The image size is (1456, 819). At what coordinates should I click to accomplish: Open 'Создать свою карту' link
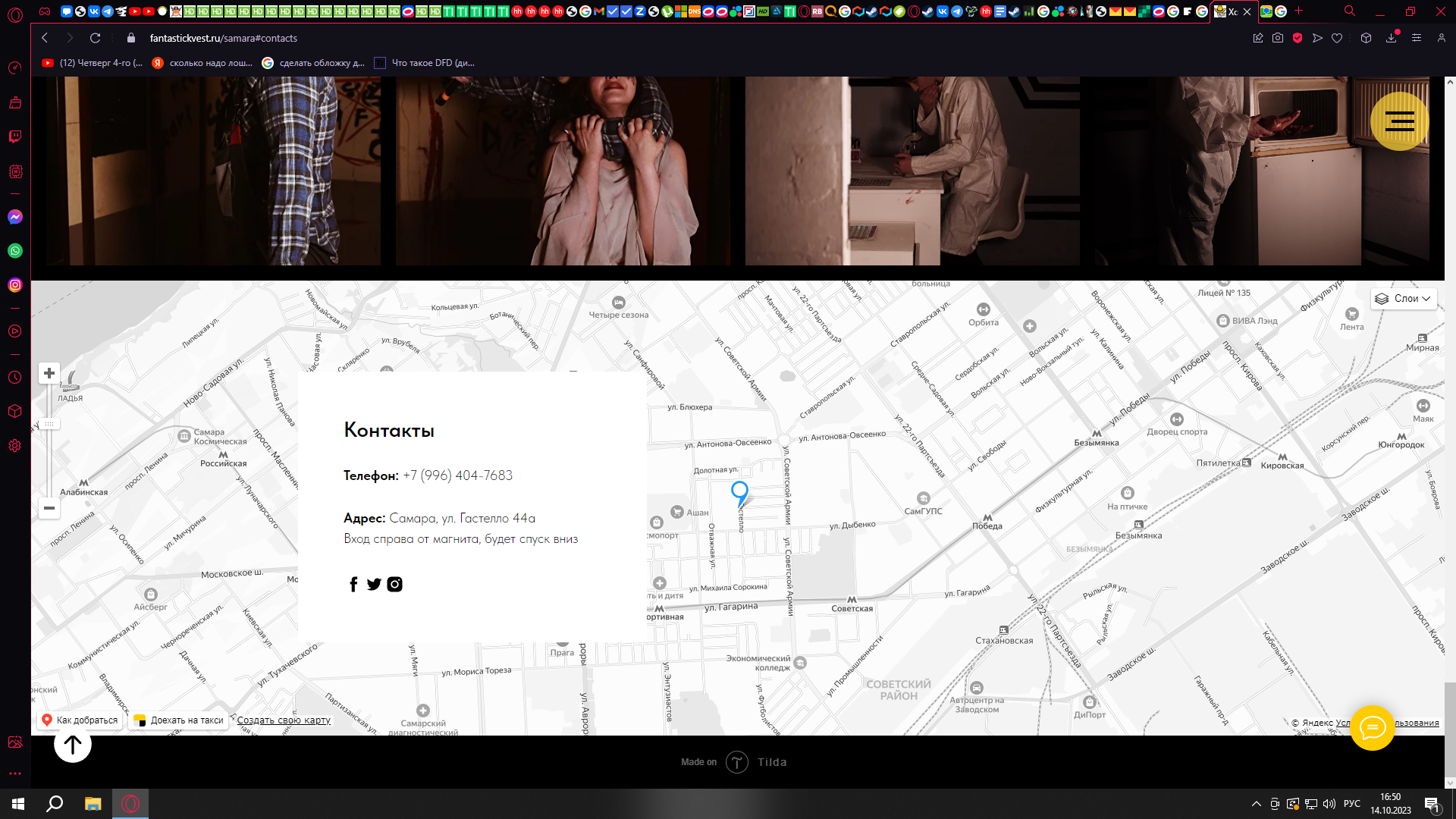click(284, 720)
